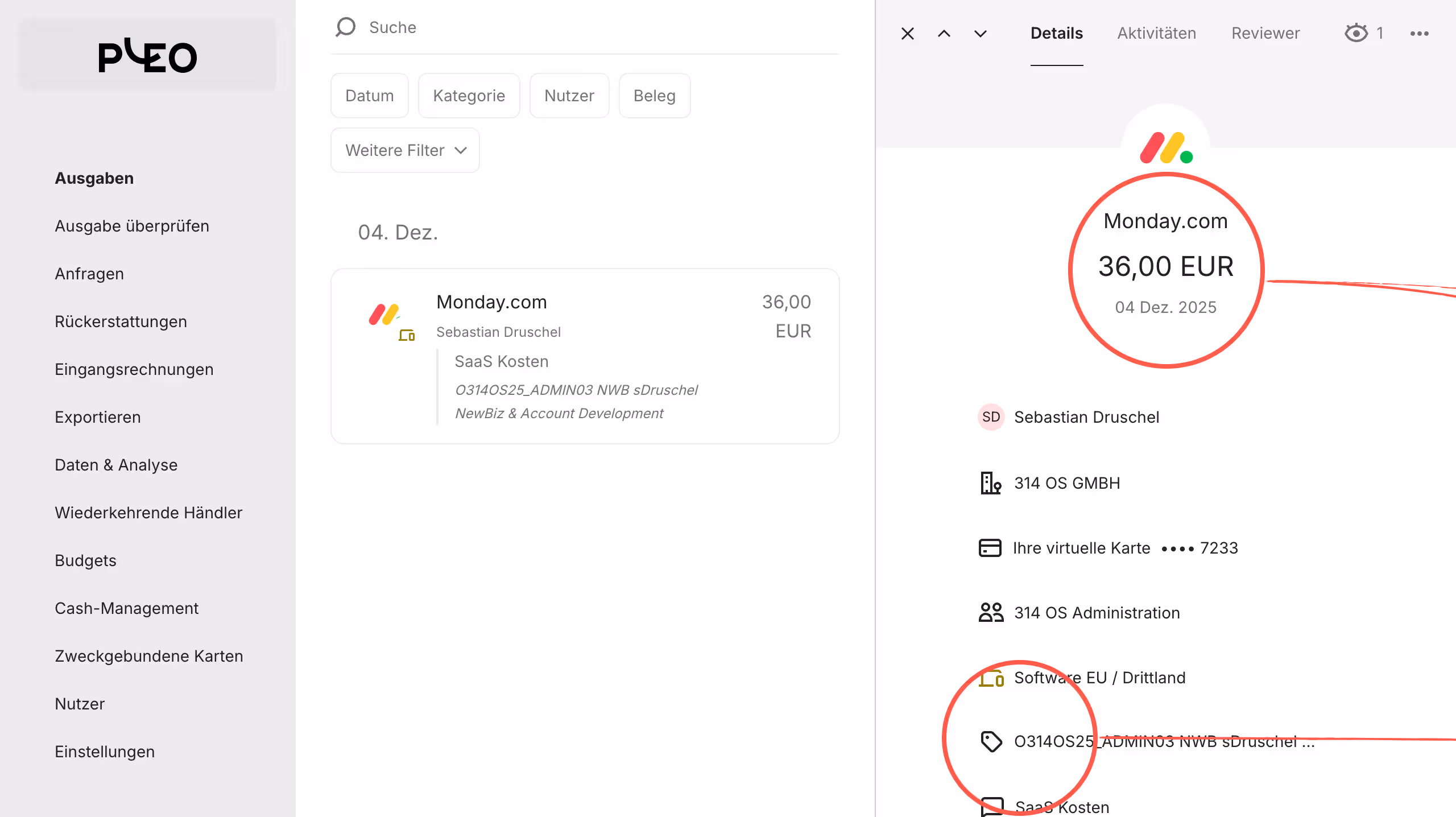Open Eingangsrechnungen in sidebar
This screenshot has width=1456, height=817.
134,369
